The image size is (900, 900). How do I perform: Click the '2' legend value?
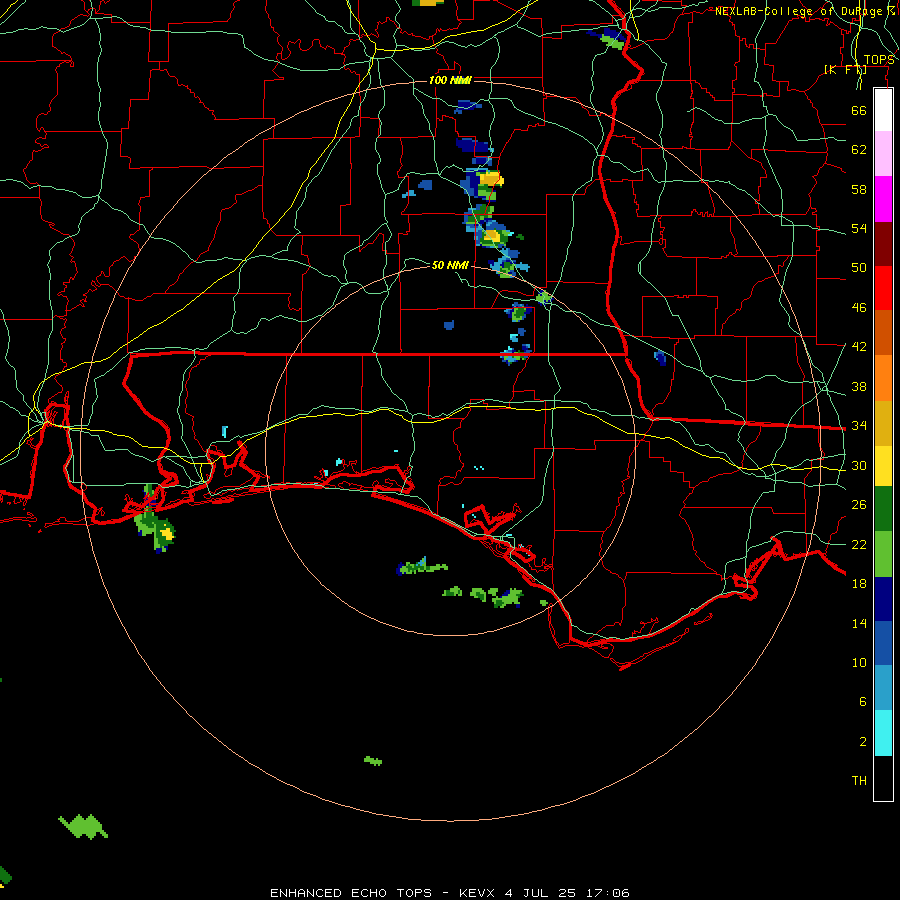[x=863, y=742]
